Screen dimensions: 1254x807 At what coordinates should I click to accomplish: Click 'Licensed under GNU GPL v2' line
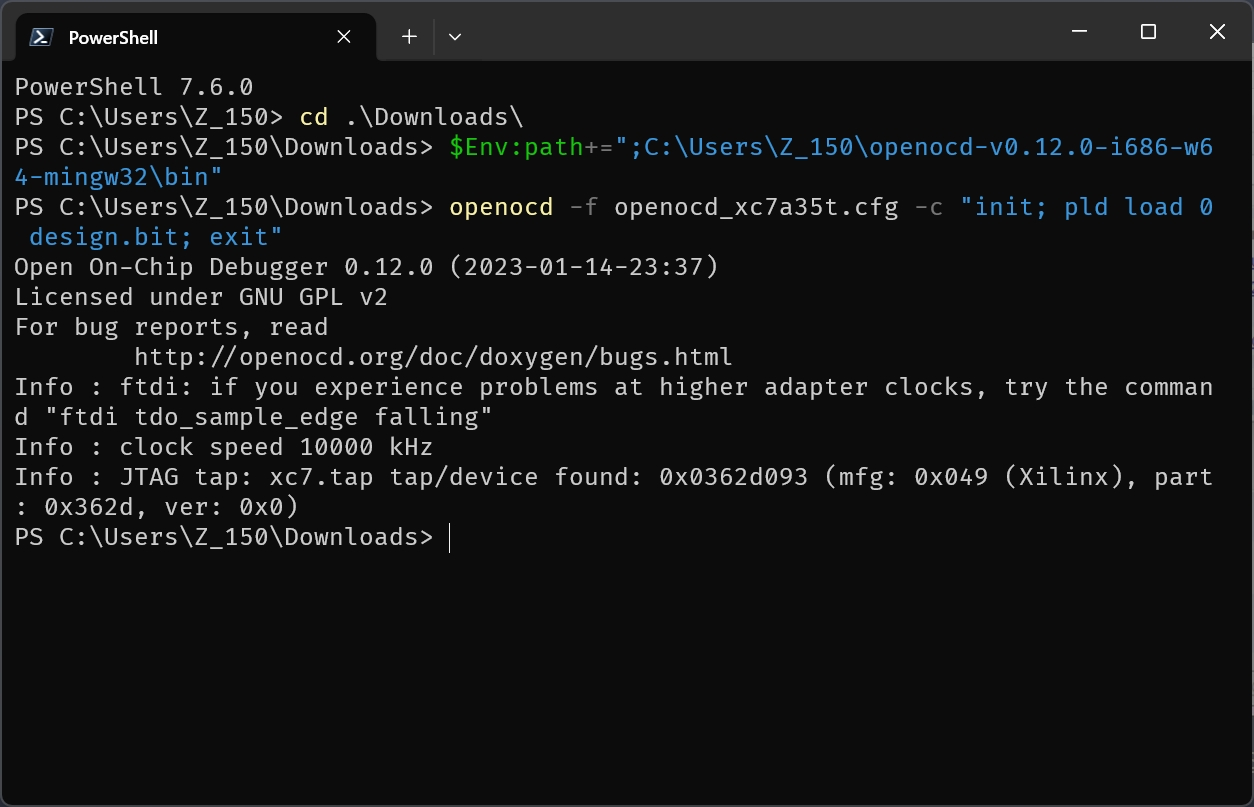pos(201,297)
